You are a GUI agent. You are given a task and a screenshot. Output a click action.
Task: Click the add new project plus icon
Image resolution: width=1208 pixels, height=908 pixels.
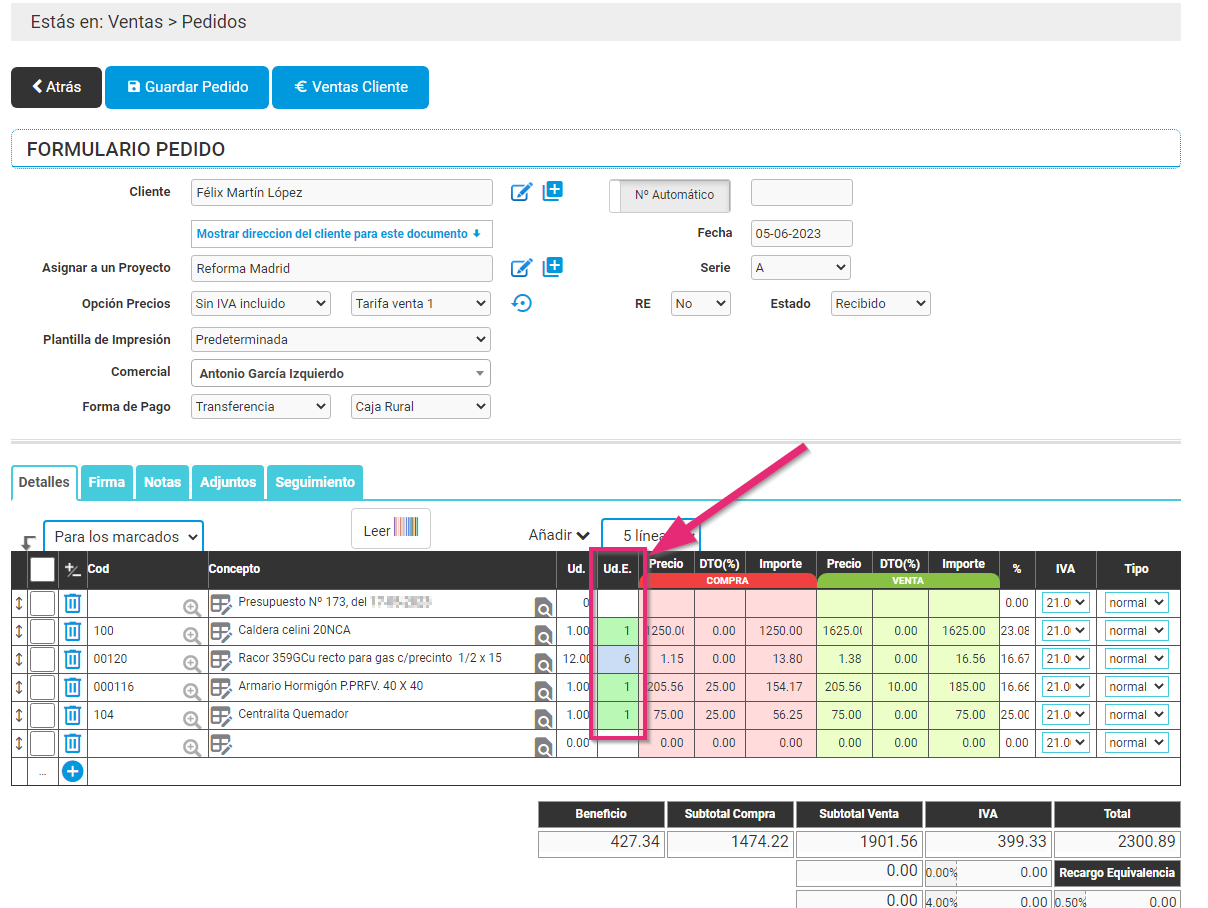point(553,267)
